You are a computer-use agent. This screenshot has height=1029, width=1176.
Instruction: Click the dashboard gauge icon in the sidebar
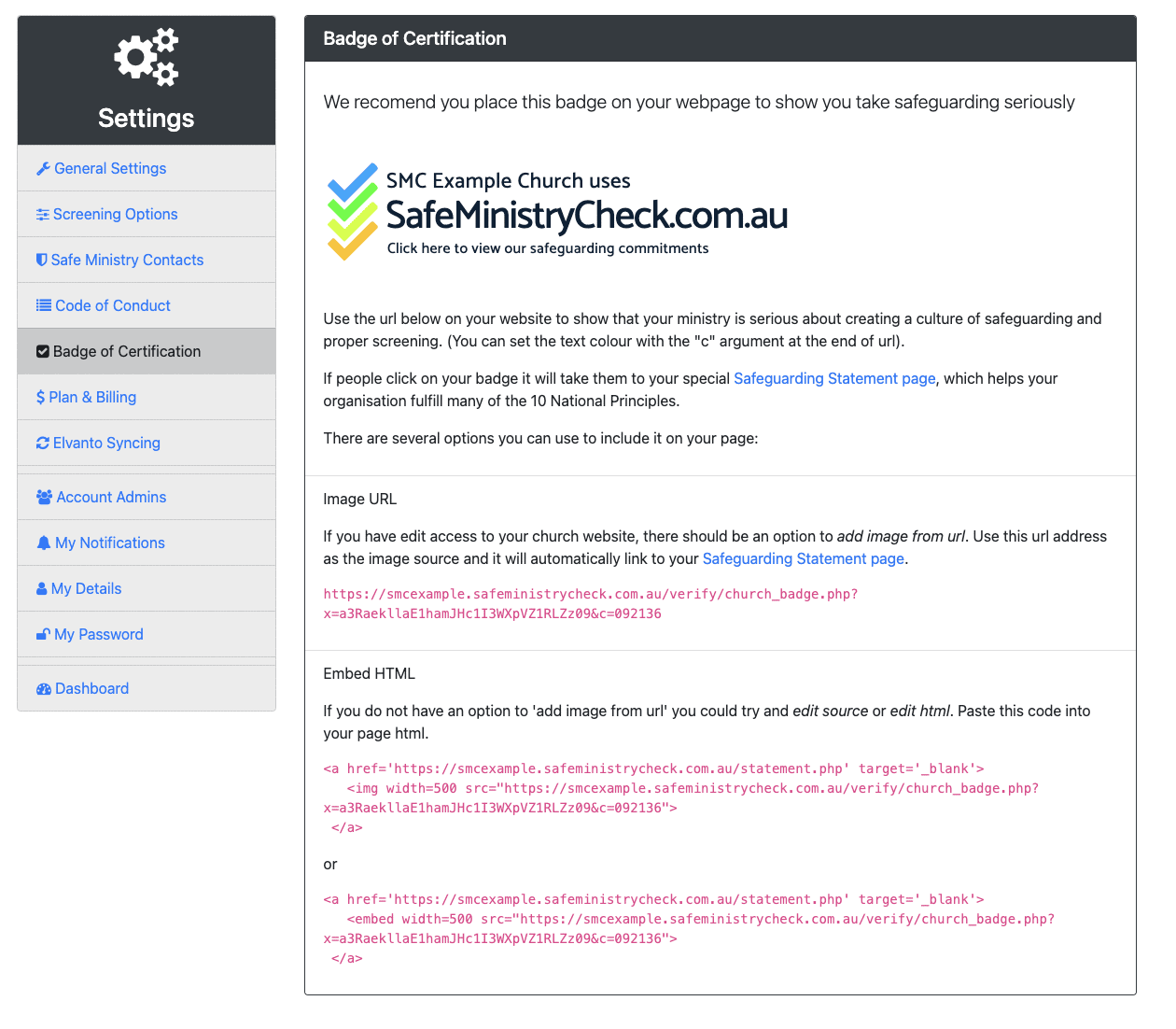click(44, 688)
